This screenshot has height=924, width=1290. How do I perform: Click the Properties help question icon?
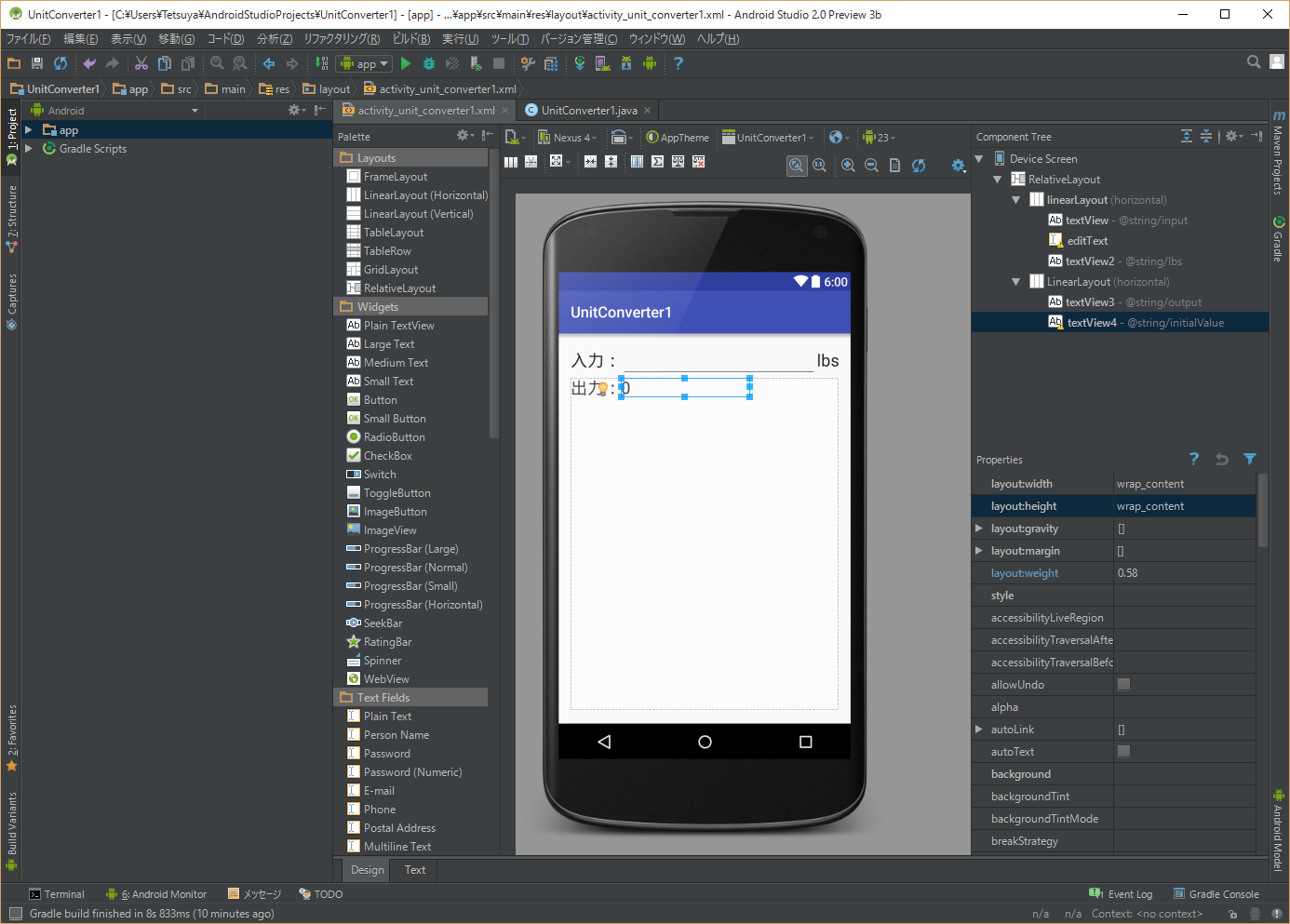1194,459
